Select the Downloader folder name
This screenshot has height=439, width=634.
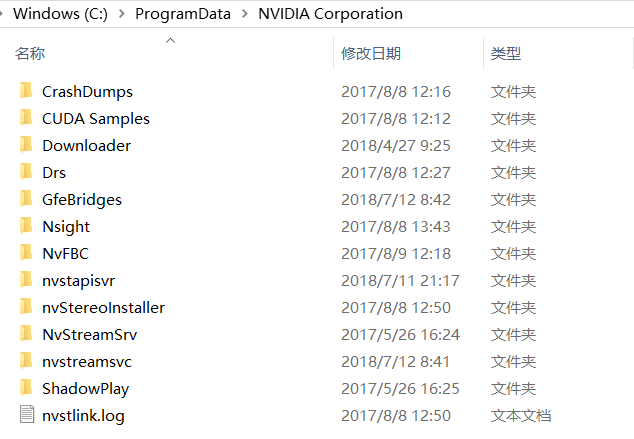[87, 146]
